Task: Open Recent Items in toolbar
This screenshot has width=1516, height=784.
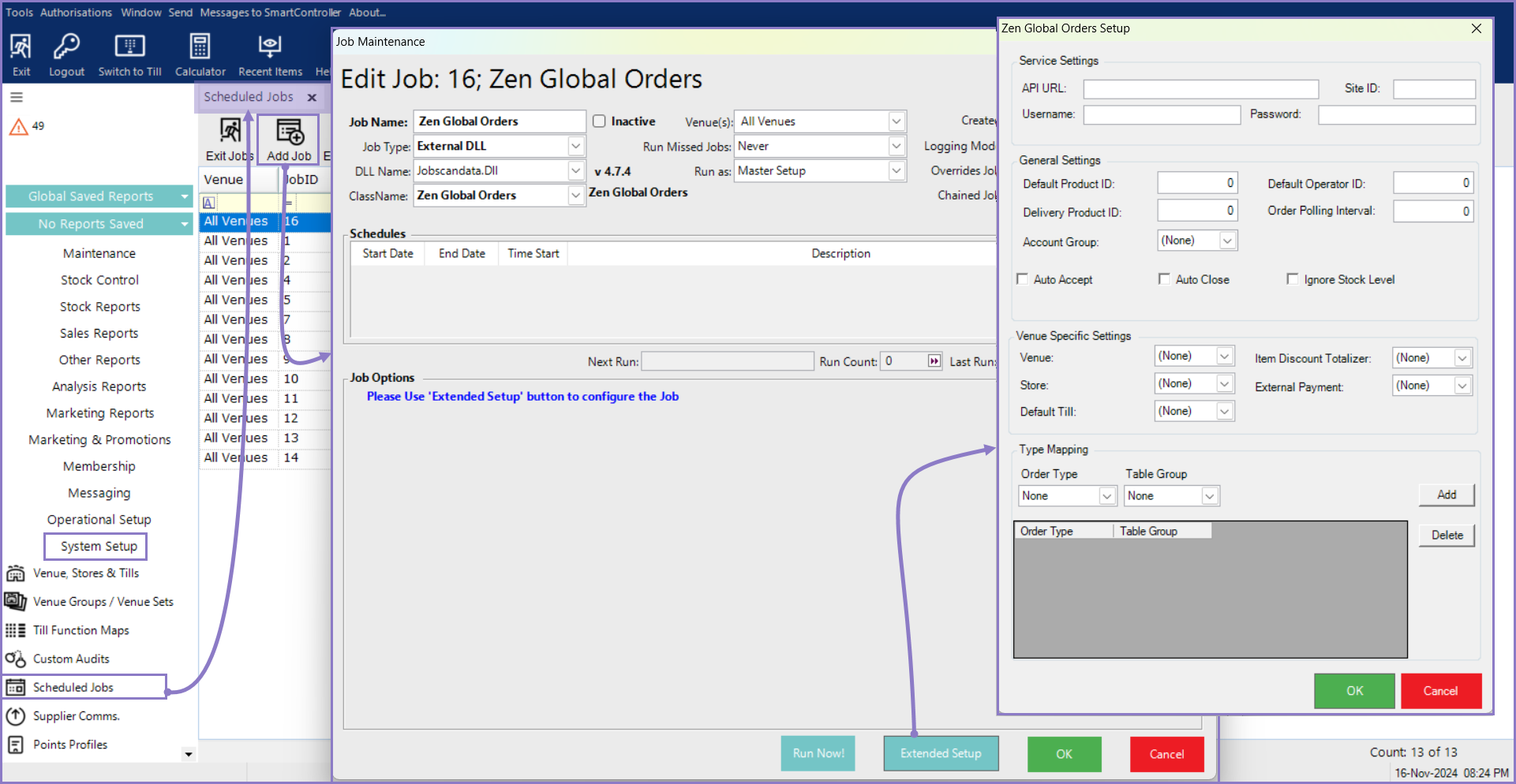Action: point(270,54)
